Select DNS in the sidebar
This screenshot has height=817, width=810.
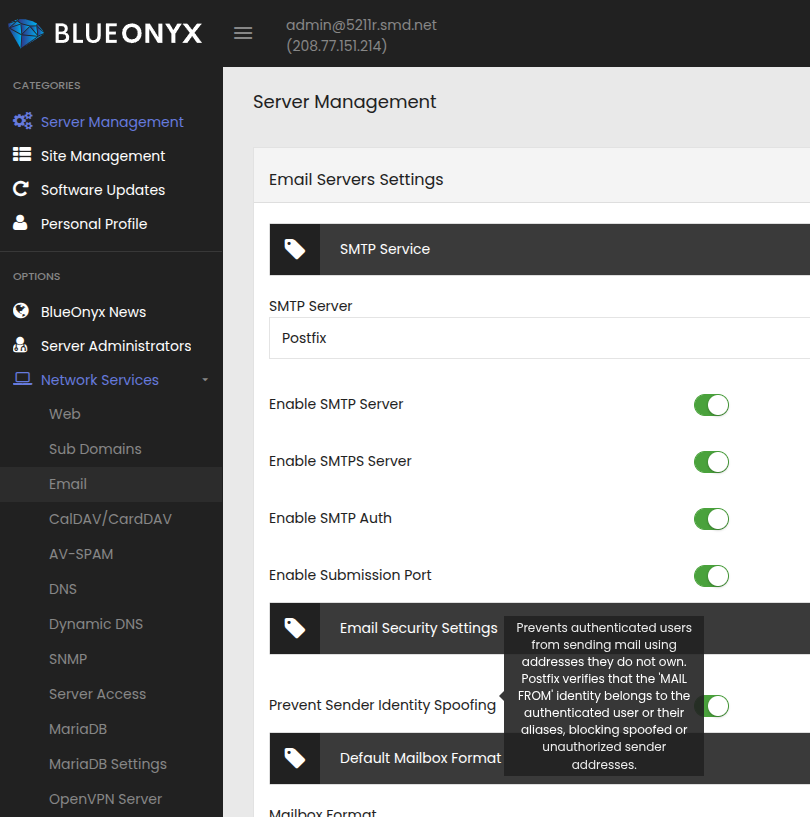(x=63, y=589)
